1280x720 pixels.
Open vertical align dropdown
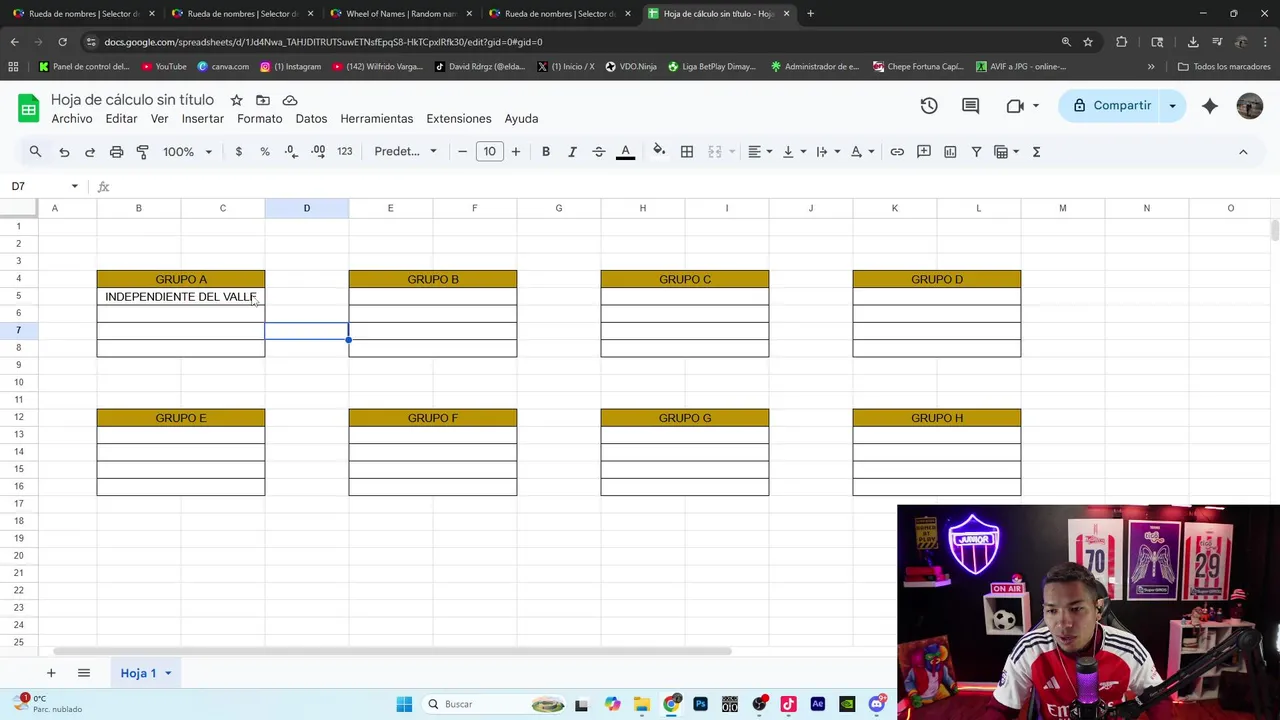pyautogui.click(x=794, y=152)
